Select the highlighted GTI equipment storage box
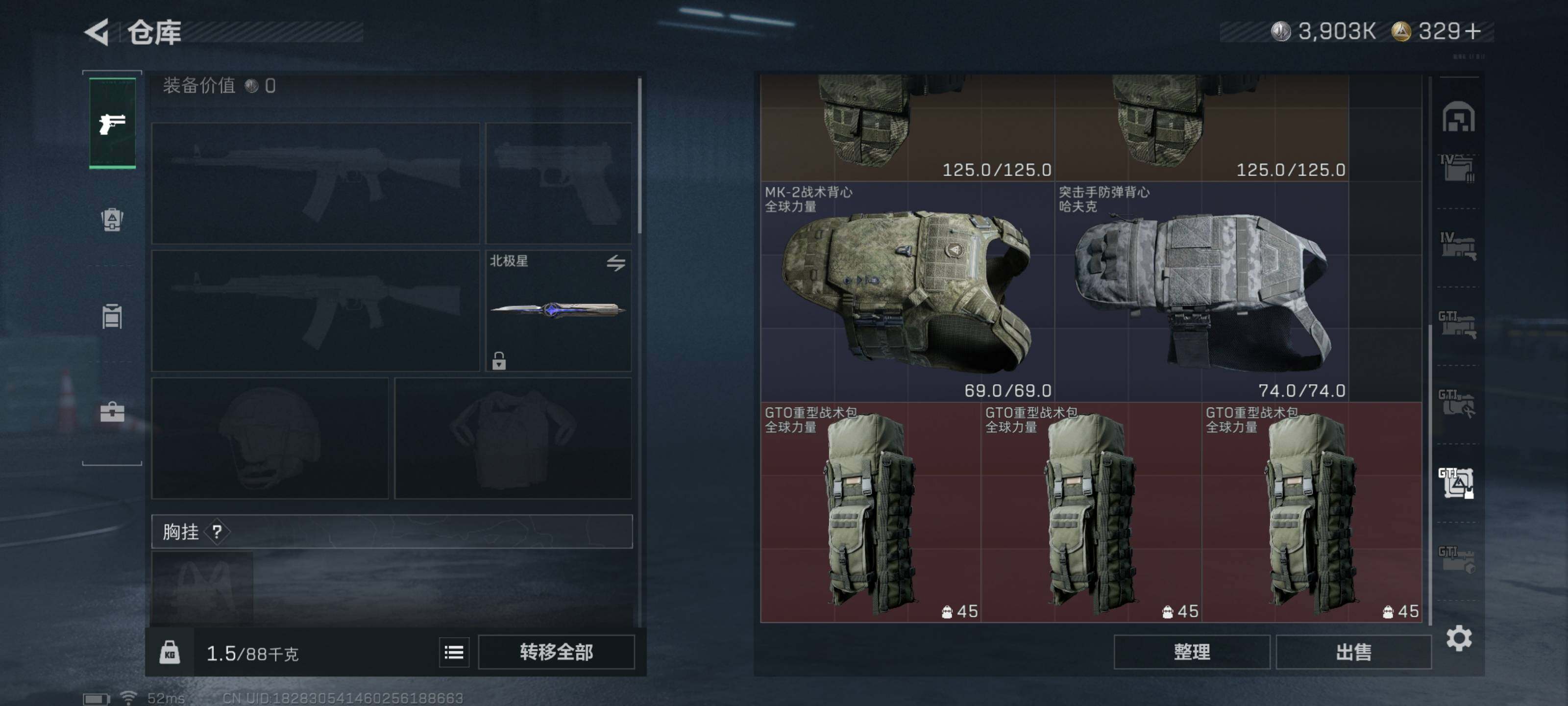The width and height of the screenshot is (1568, 706). [x=1457, y=482]
